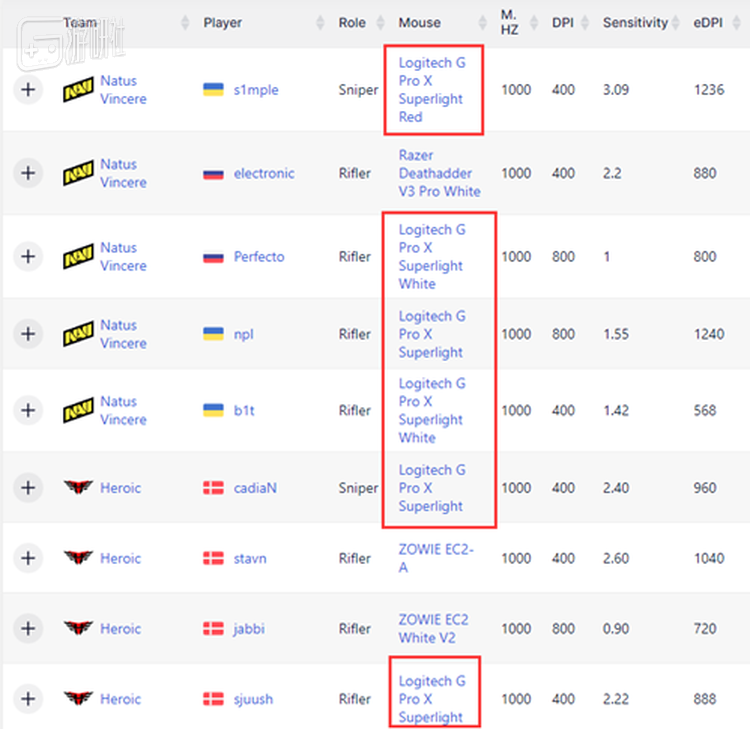Click the Ukraine flag beside s1mple

[213, 89]
